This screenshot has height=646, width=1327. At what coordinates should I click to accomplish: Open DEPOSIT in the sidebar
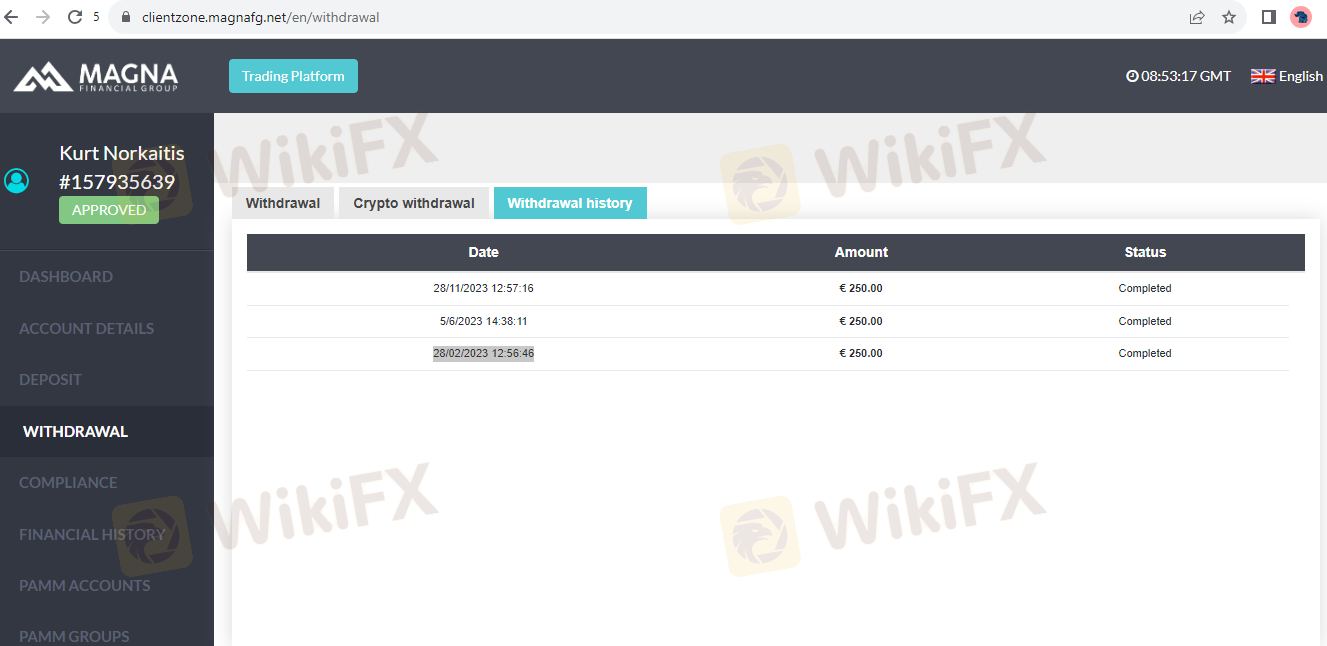[50, 380]
